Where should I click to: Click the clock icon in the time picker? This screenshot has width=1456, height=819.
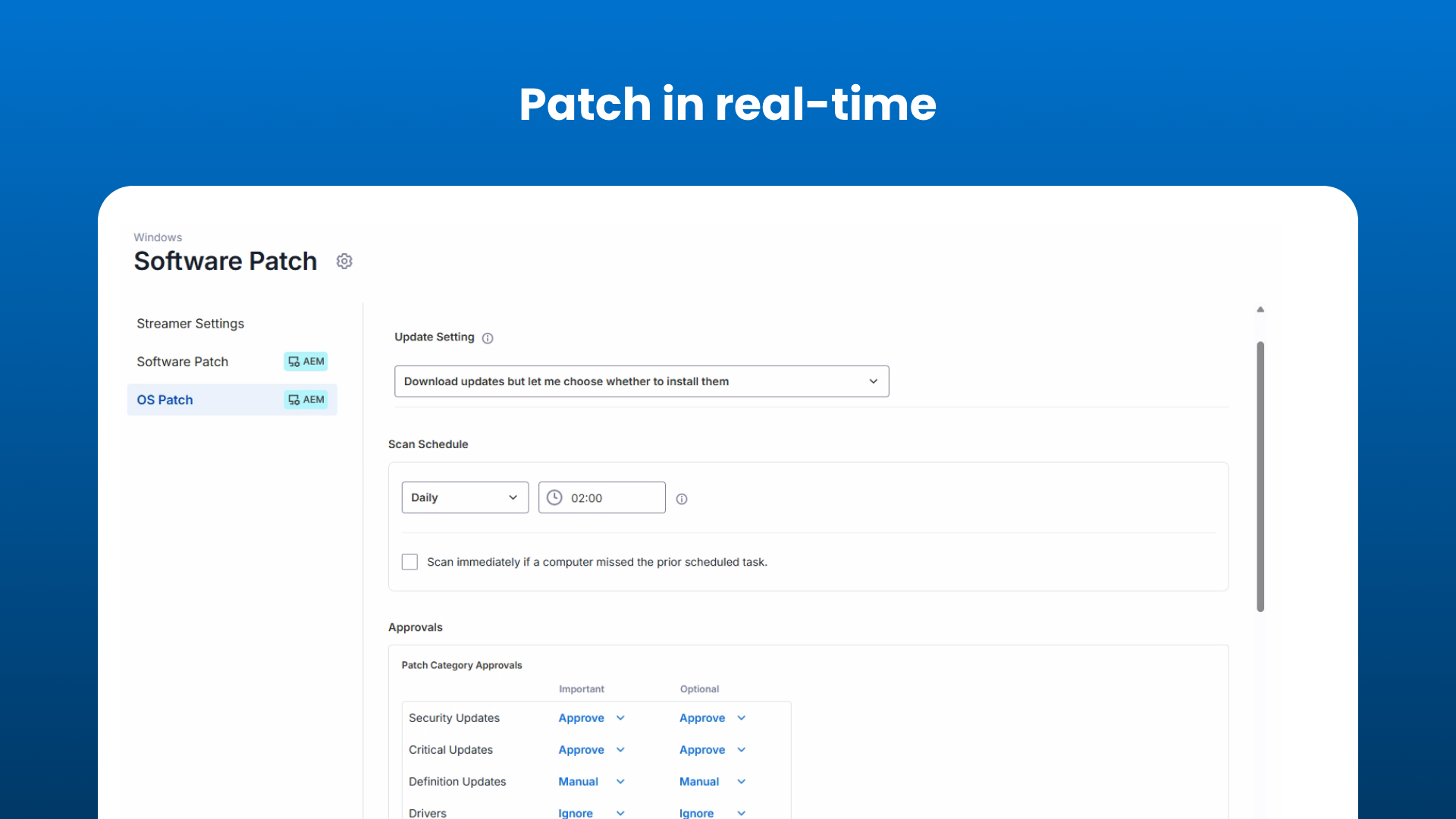coord(554,497)
